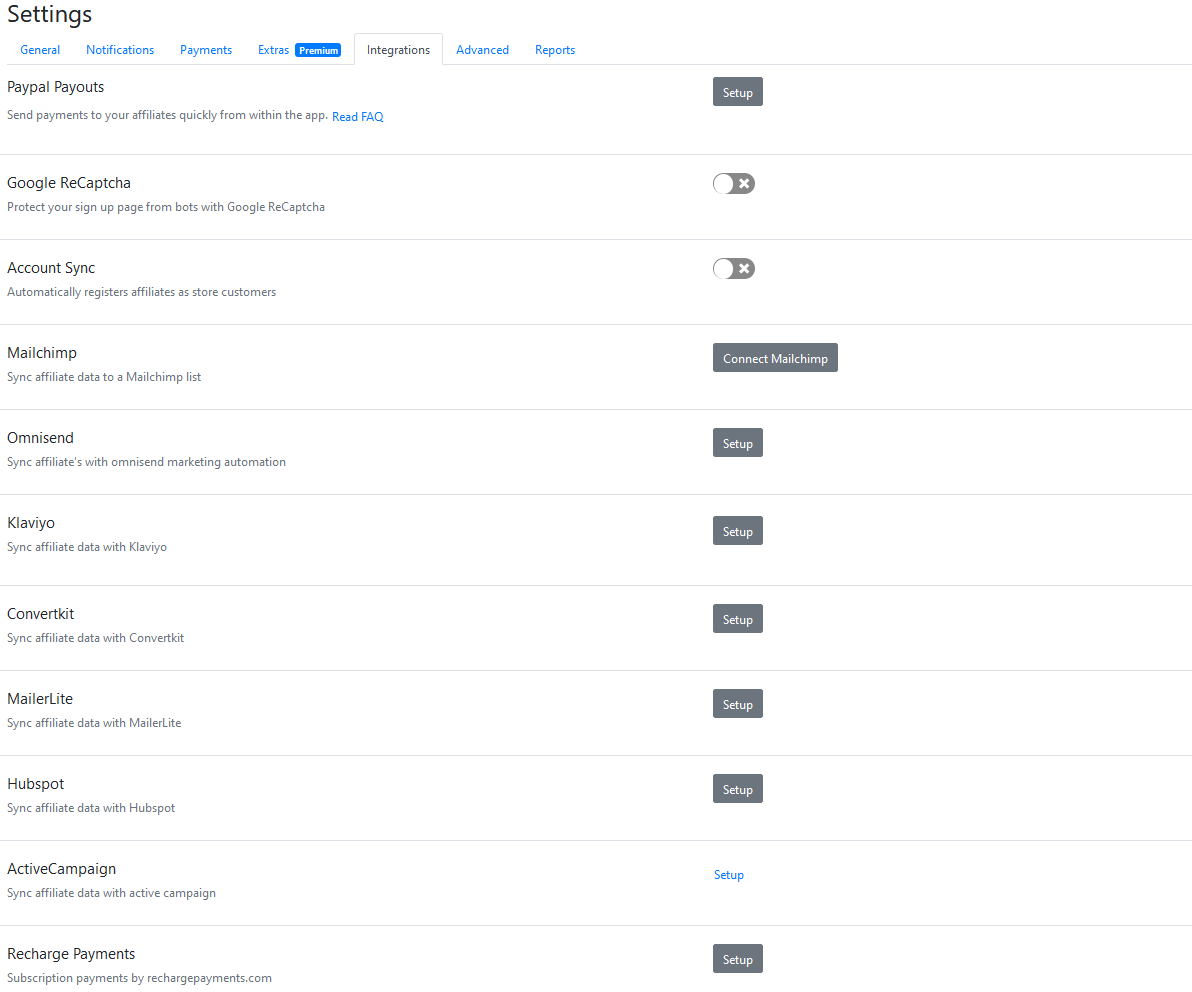Image resolution: width=1192 pixels, height=992 pixels.
Task: Click Setup for Hubspot
Action: point(737,790)
